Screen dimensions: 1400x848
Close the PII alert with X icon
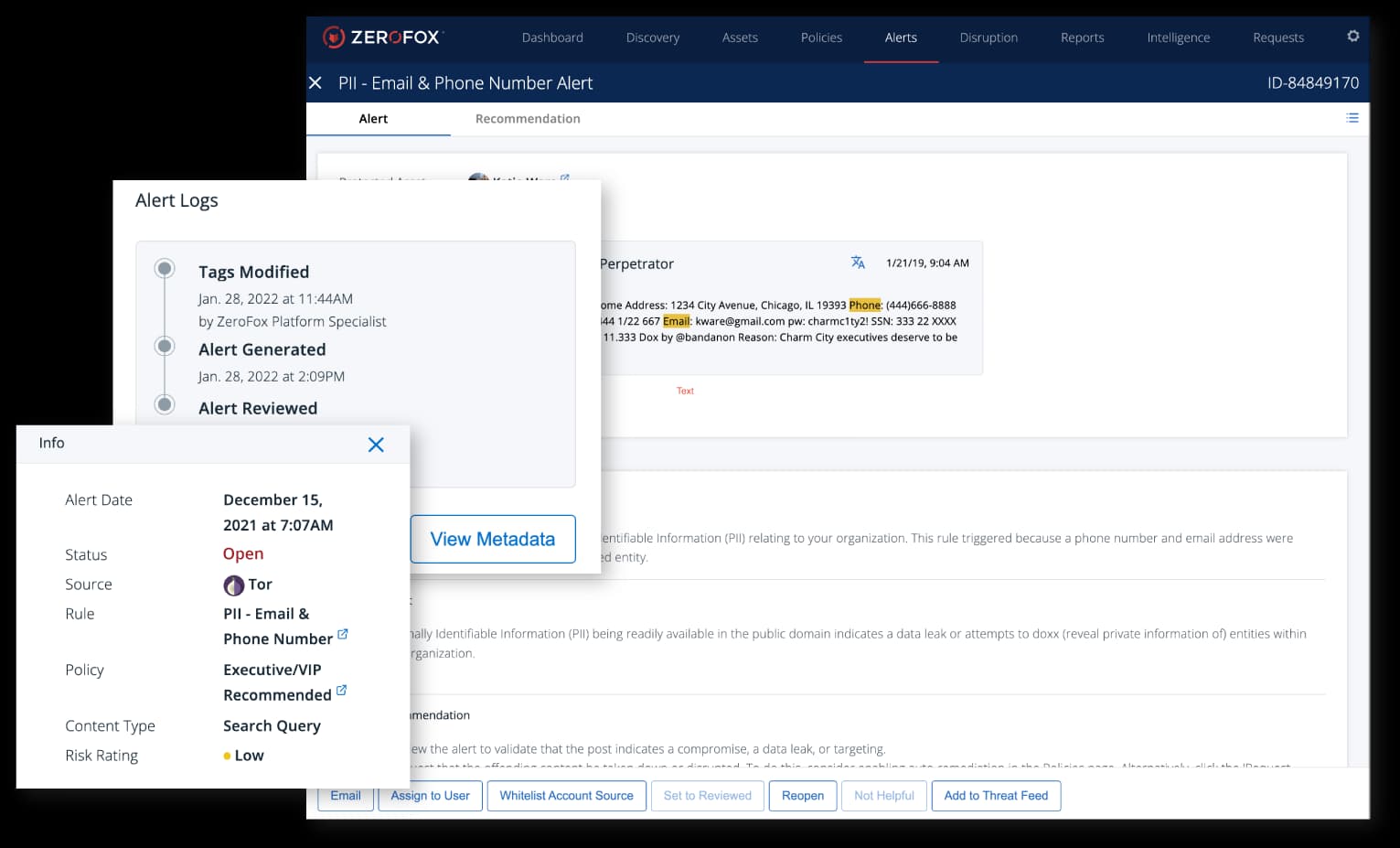(315, 83)
